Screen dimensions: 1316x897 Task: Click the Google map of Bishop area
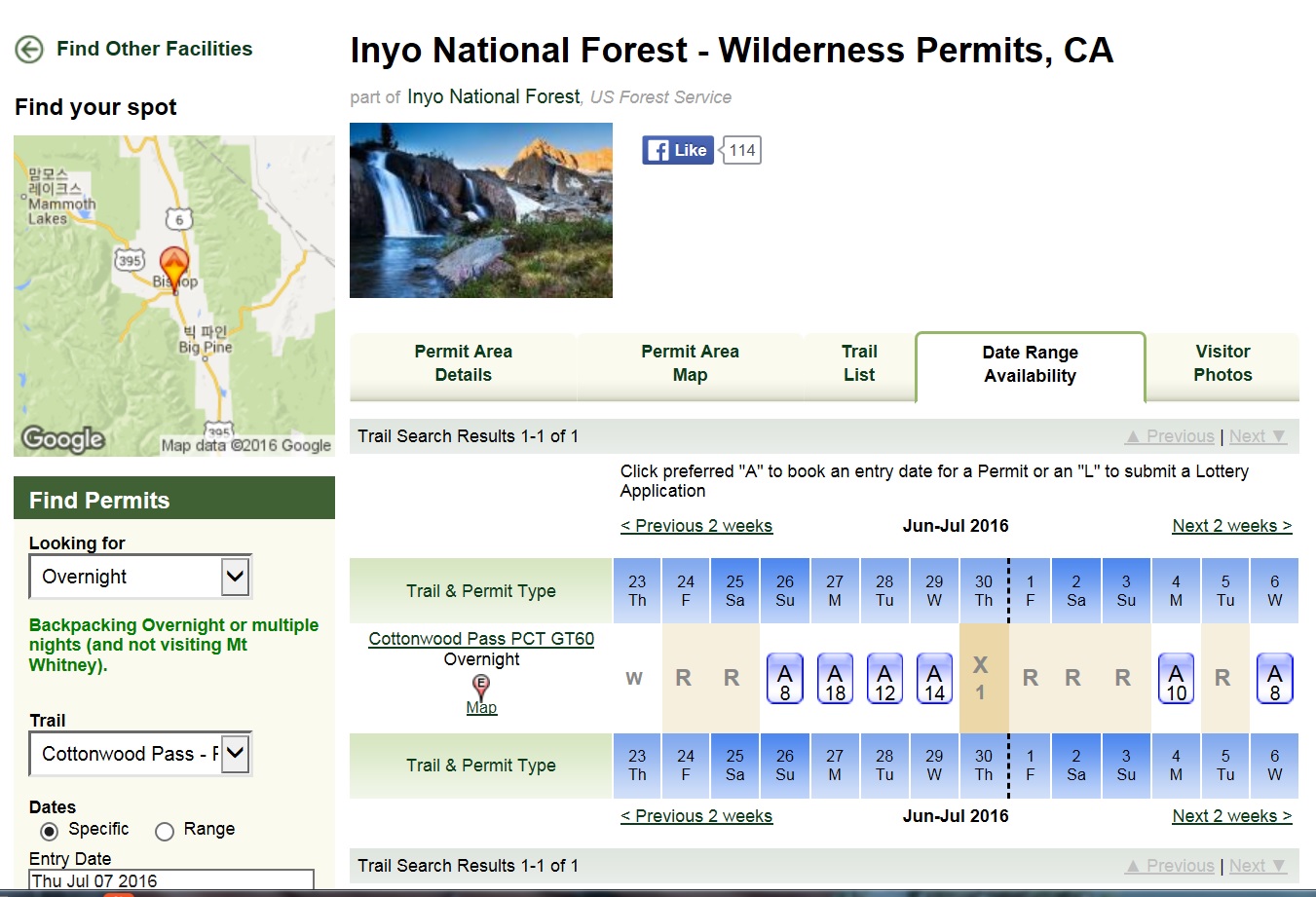[174, 296]
